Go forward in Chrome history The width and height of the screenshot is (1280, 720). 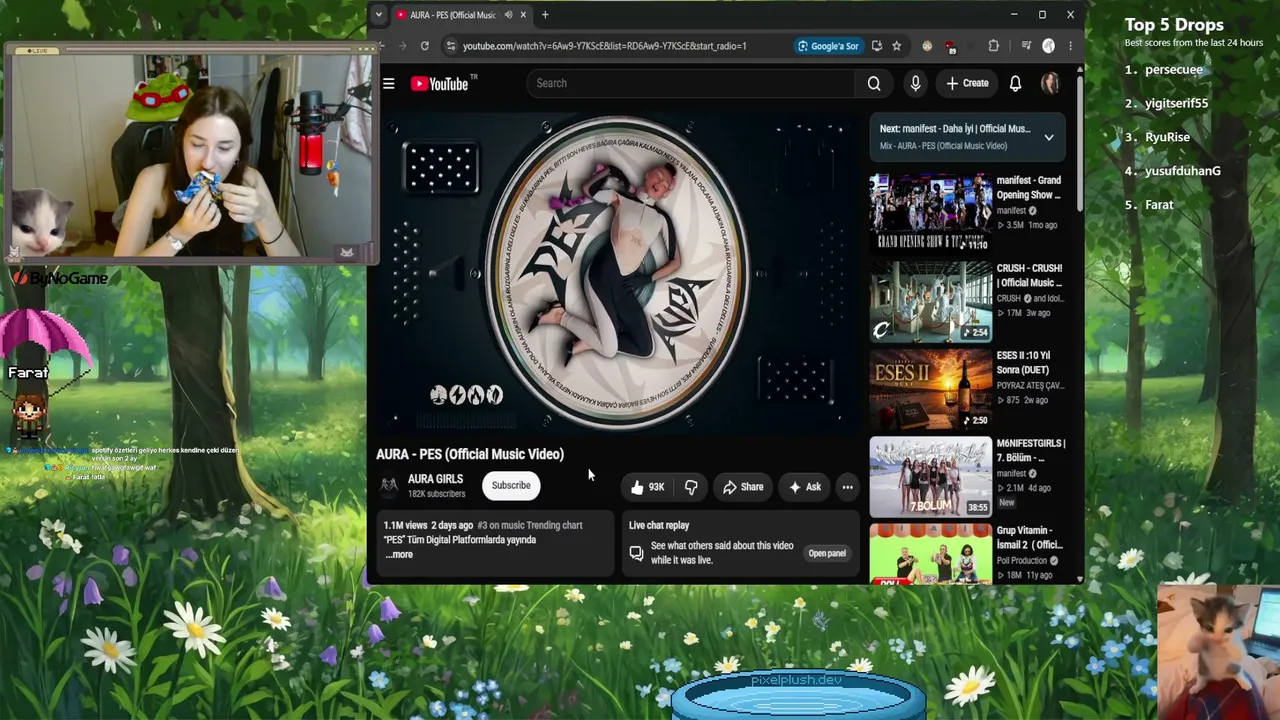click(403, 46)
